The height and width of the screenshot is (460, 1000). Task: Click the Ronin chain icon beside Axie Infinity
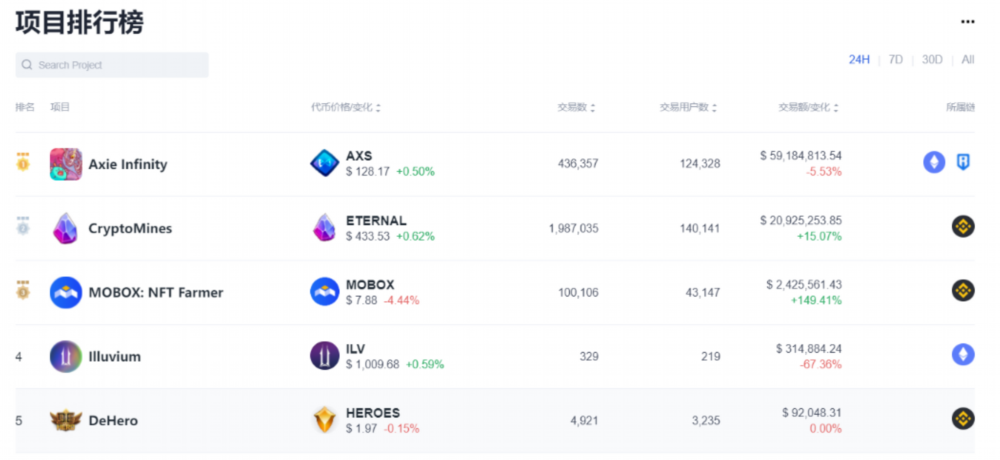[963, 163]
